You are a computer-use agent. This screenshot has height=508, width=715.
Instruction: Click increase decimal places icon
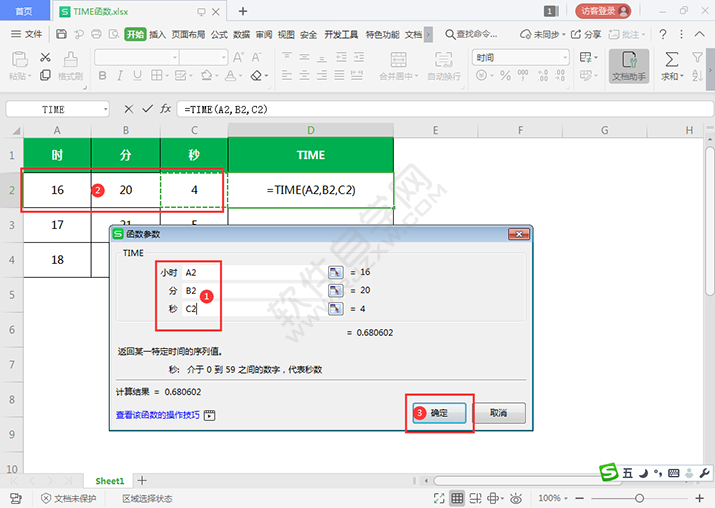(x=543, y=75)
